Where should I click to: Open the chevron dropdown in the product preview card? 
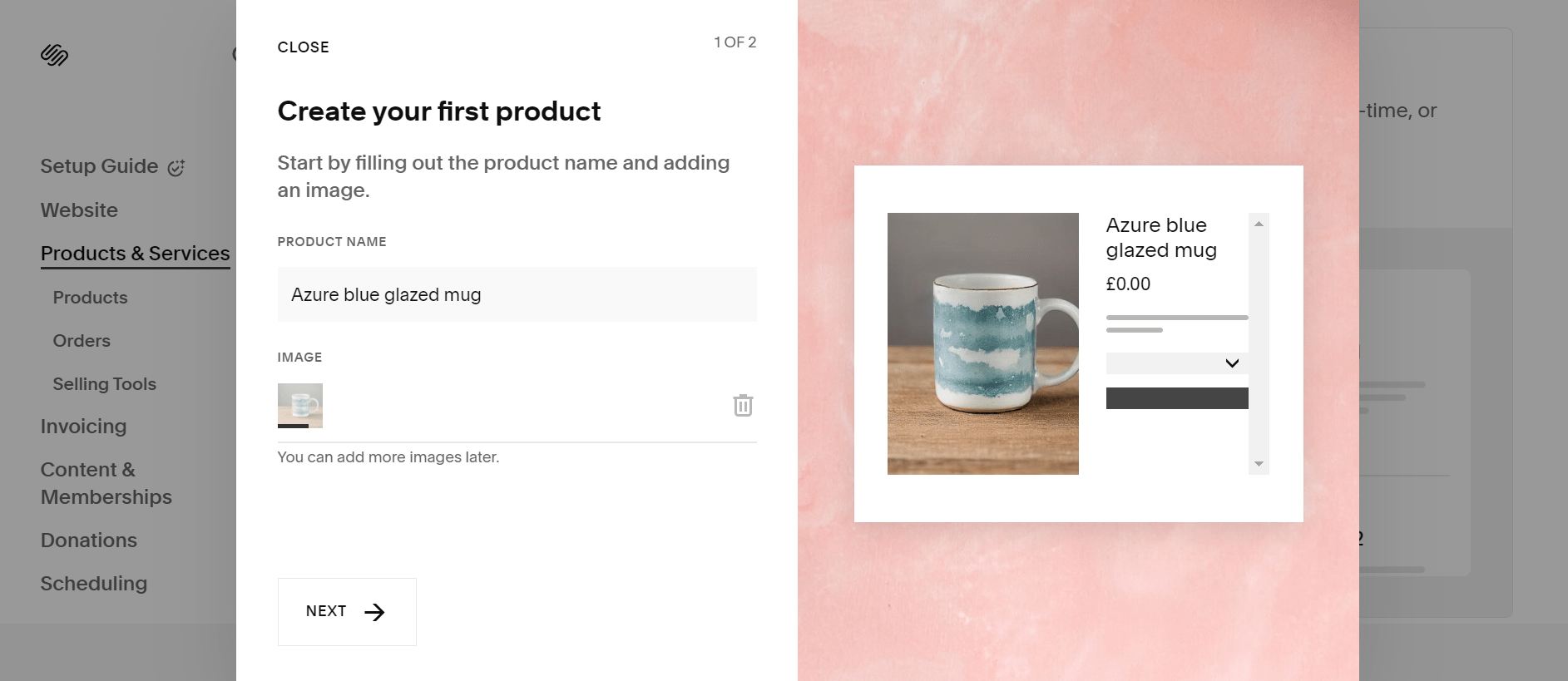tap(1231, 363)
